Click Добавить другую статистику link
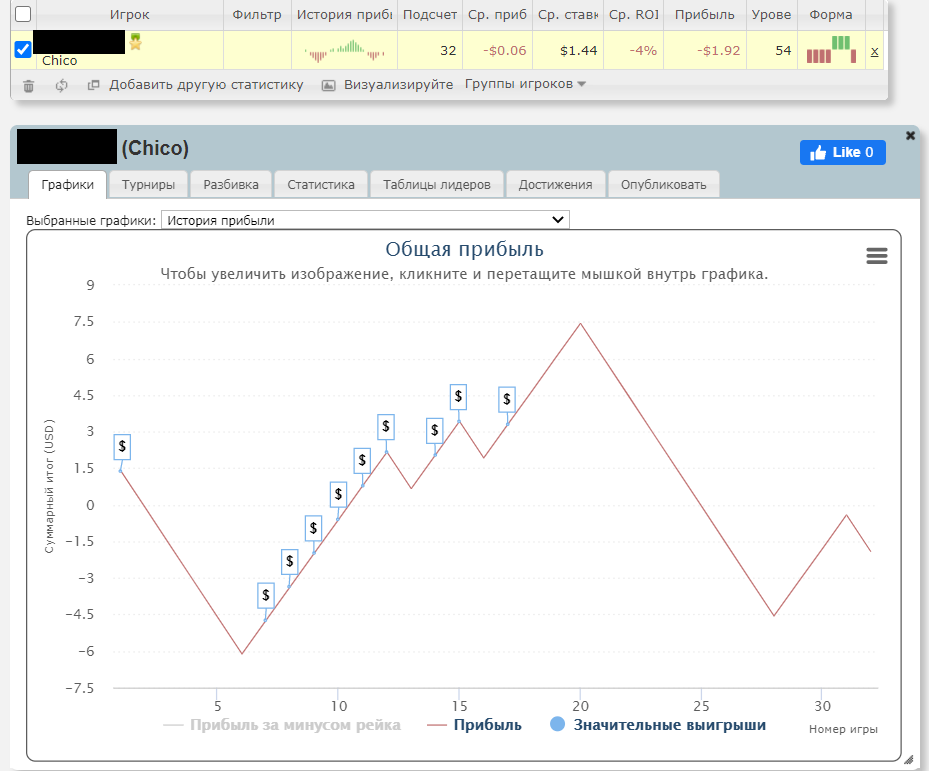929x771 pixels. (206, 85)
